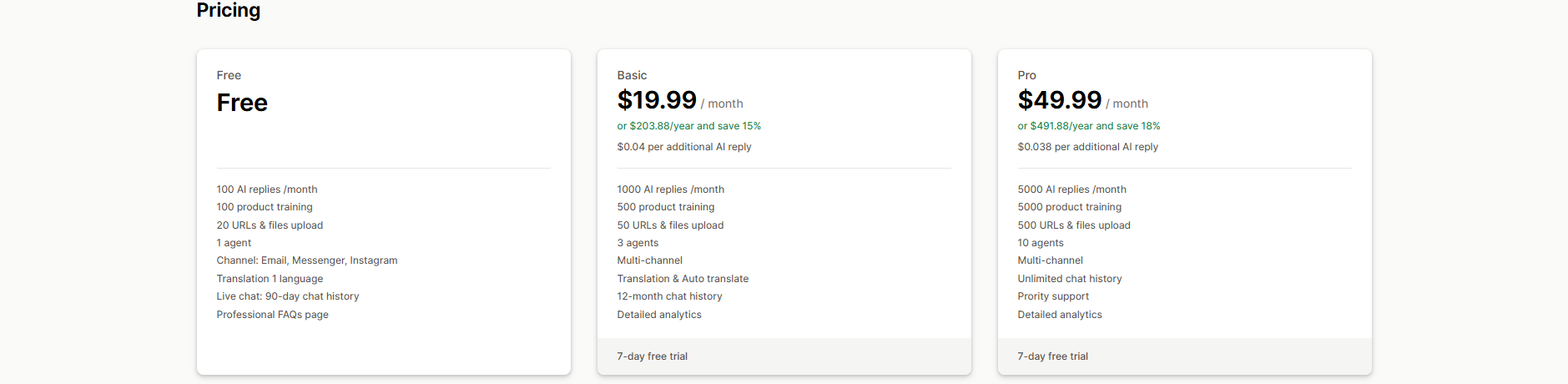Viewport: 1568px width, 384px height.
Task: Click the Pricing section heading
Action: (x=229, y=10)
